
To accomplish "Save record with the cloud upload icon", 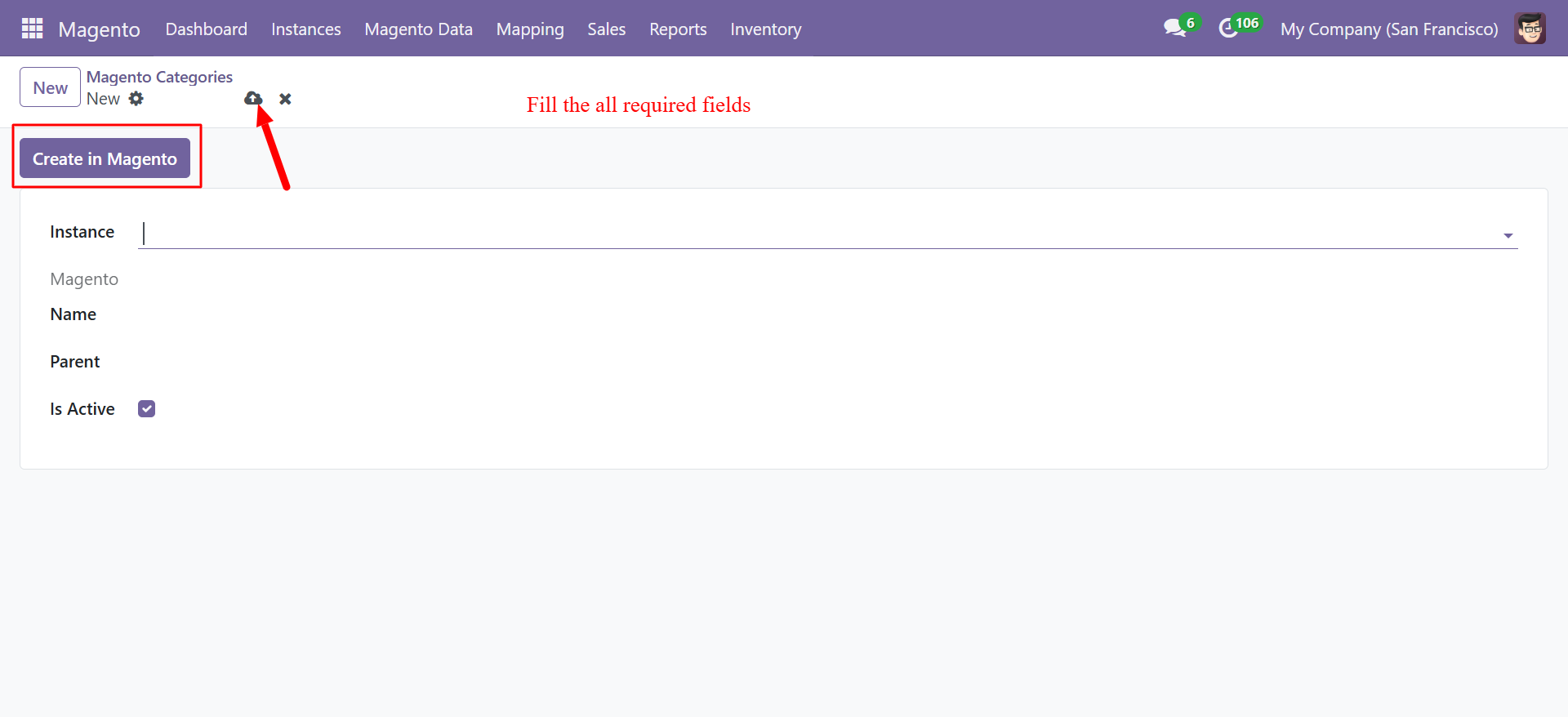I will point(253,99).
